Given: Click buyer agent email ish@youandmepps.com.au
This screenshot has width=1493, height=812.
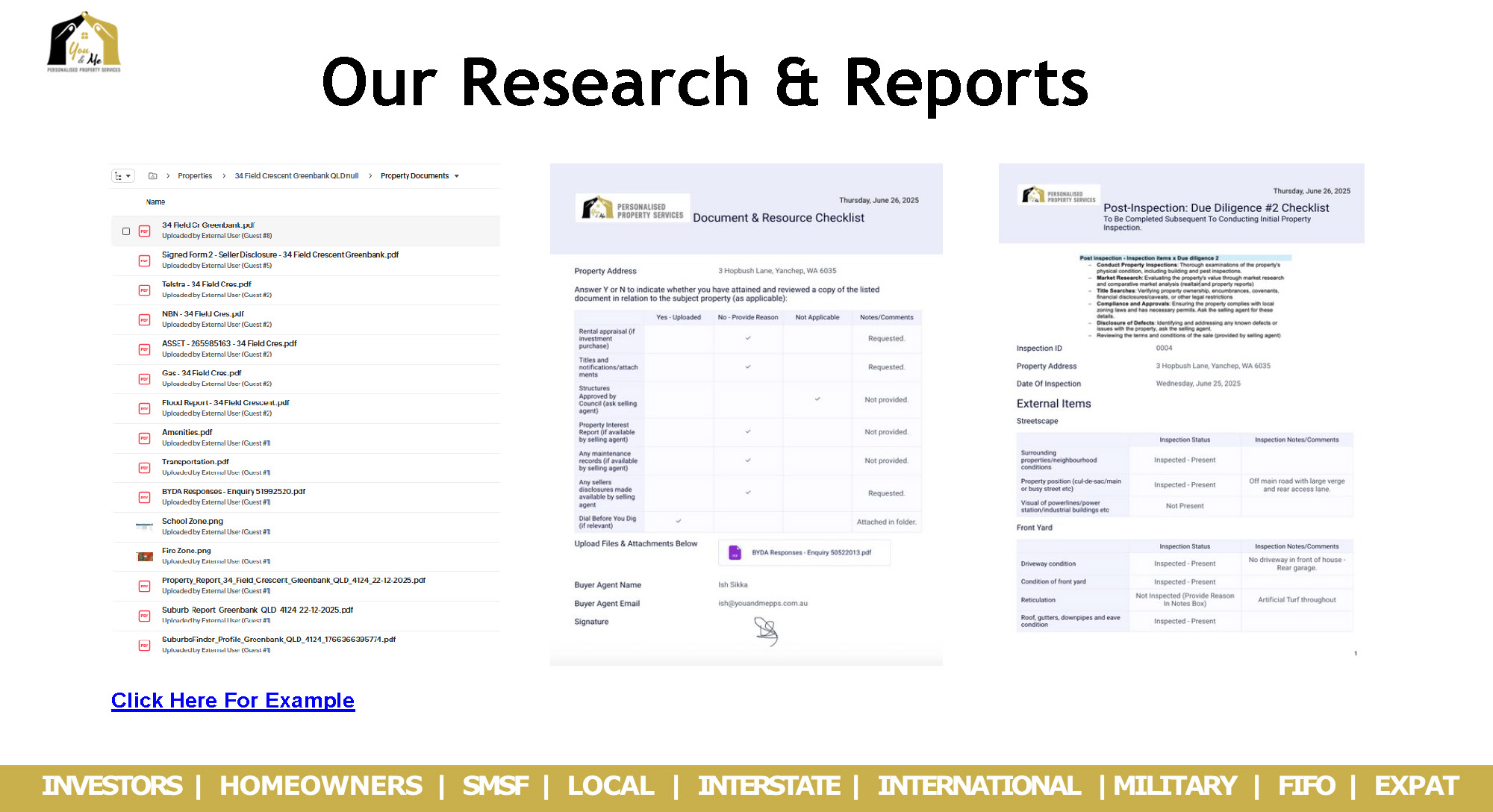Looking at the screenshot, I should click(x=763, y=604).
